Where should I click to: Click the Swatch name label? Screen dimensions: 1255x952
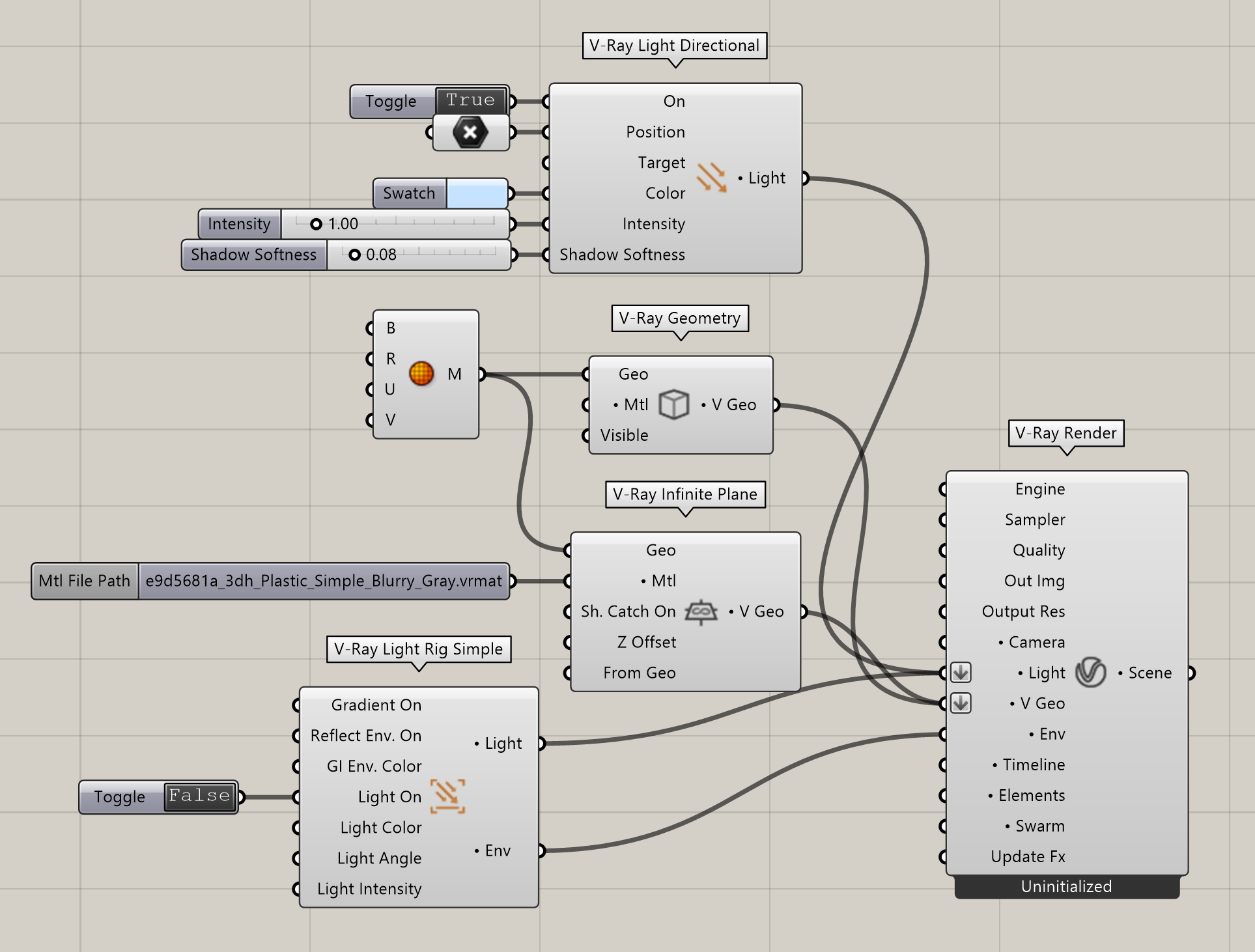[x=409, y=193]
